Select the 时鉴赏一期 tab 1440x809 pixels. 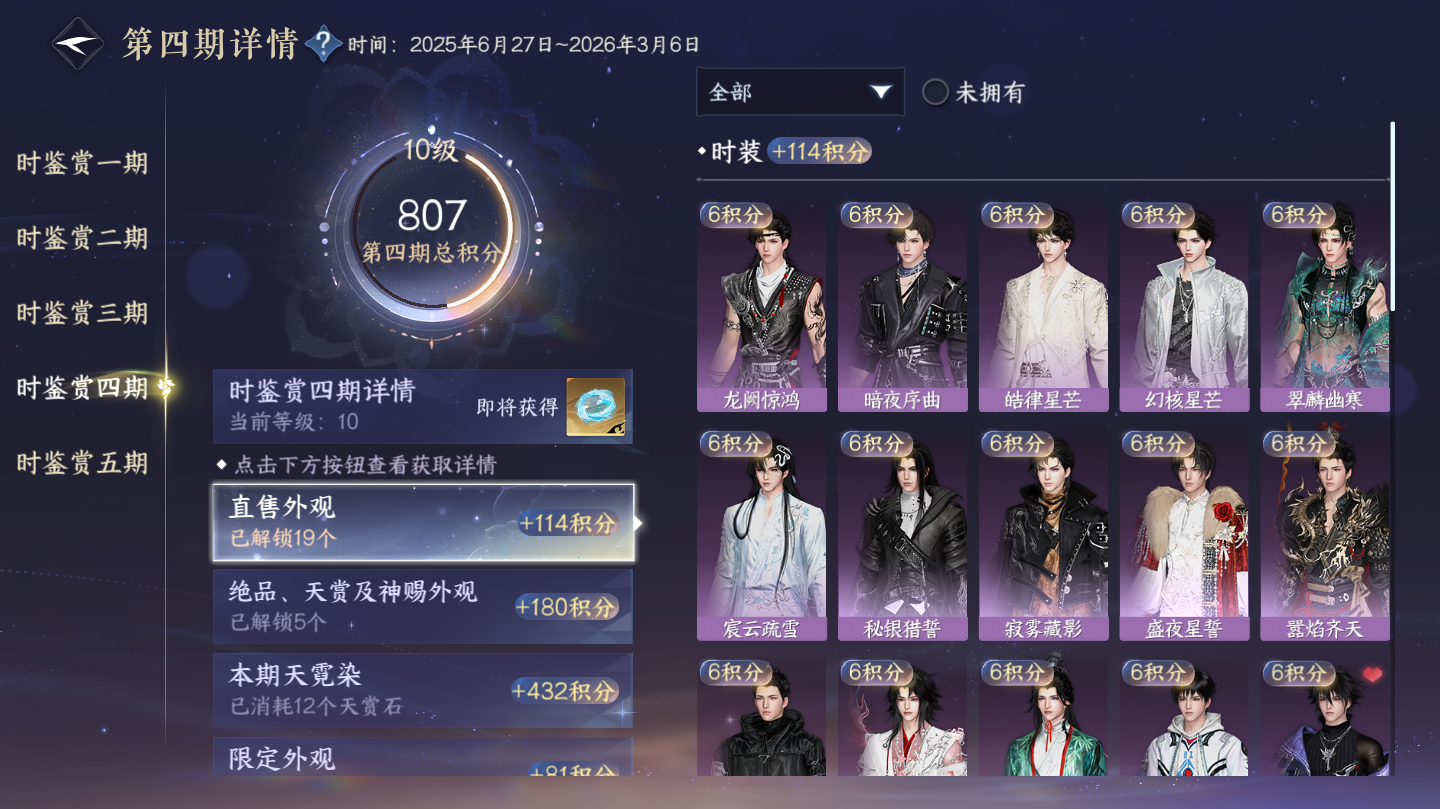[x=82, y=163]
